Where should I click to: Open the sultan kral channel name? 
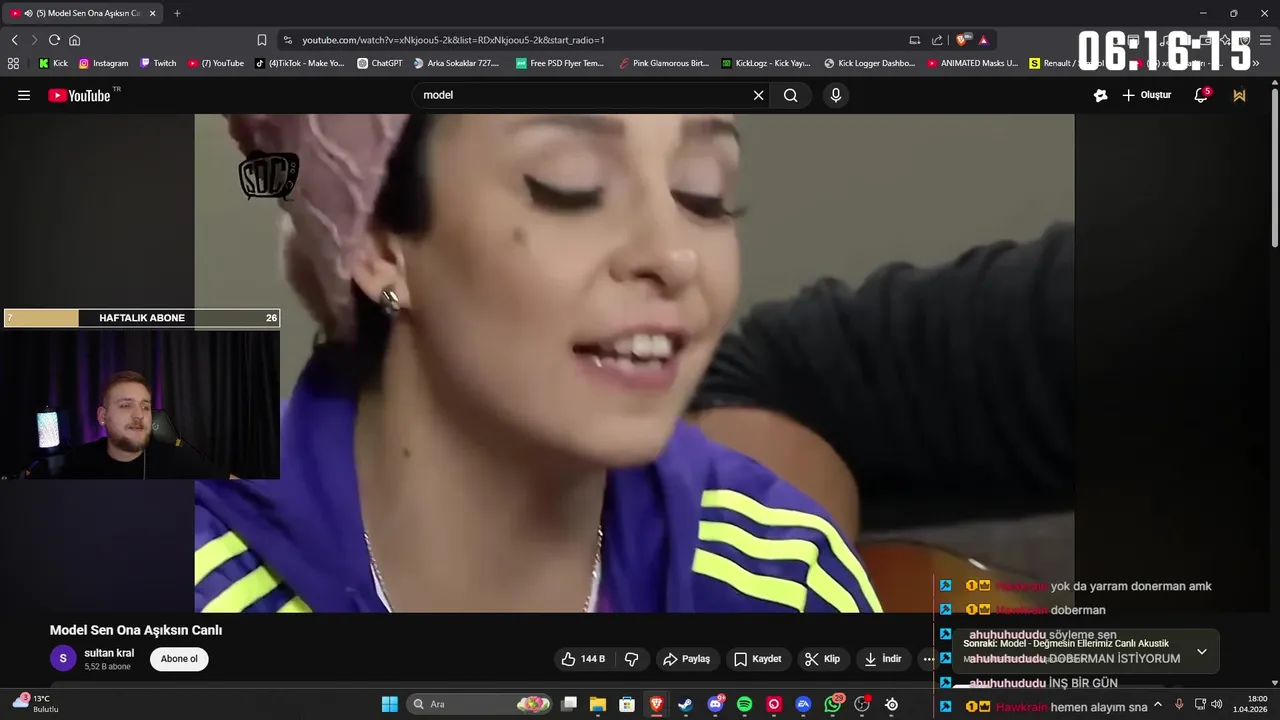tap(109, 653)
